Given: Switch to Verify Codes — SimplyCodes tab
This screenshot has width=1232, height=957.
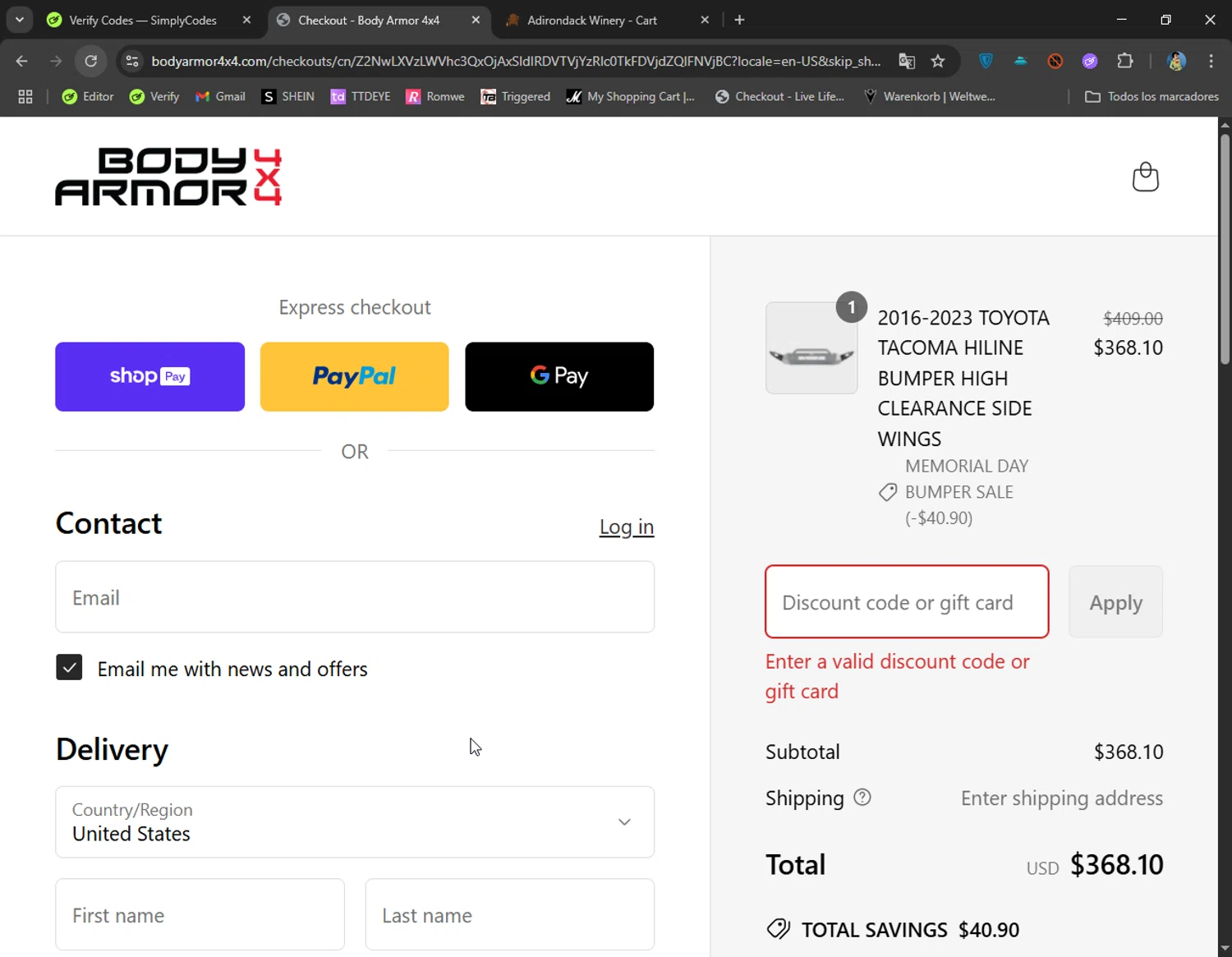Looking at the screenshot, I should click(143, 20).
